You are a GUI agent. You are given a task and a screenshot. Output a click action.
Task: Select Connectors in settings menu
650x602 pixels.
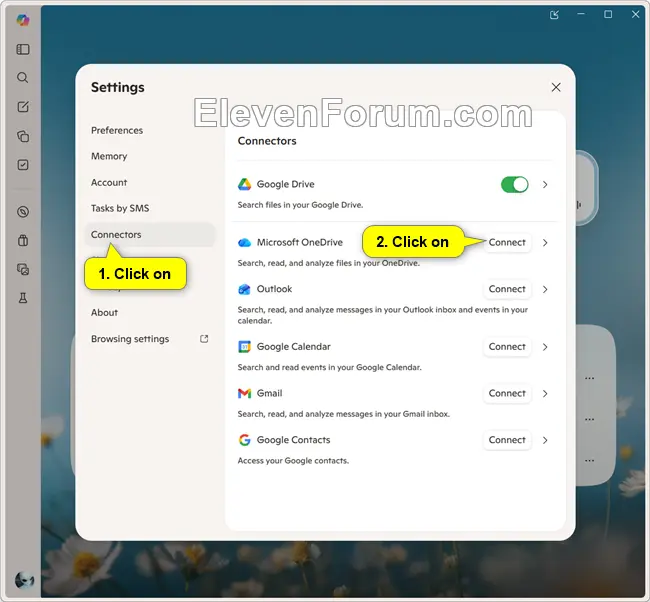point(150,234)
